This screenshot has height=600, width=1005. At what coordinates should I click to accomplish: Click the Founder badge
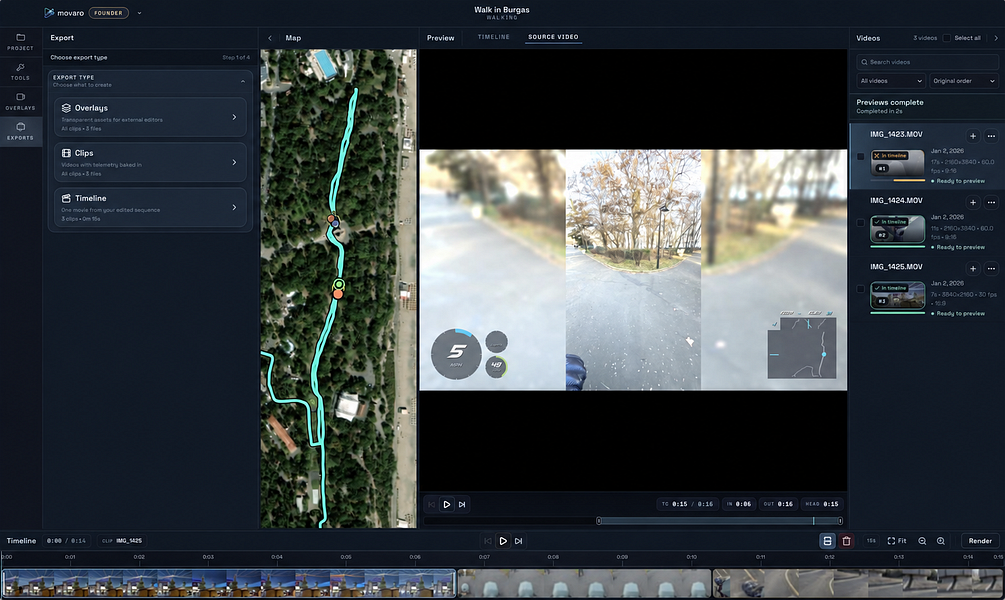pyautogui.click(x=108, y=13)
